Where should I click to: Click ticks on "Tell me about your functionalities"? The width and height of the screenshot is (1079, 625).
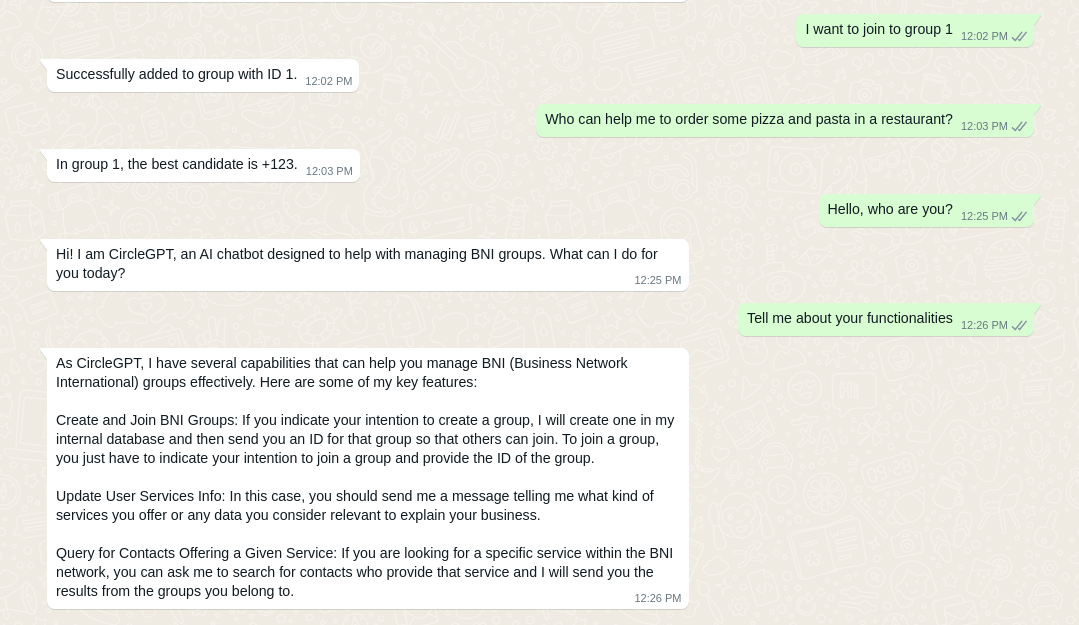click(1019, 326)
